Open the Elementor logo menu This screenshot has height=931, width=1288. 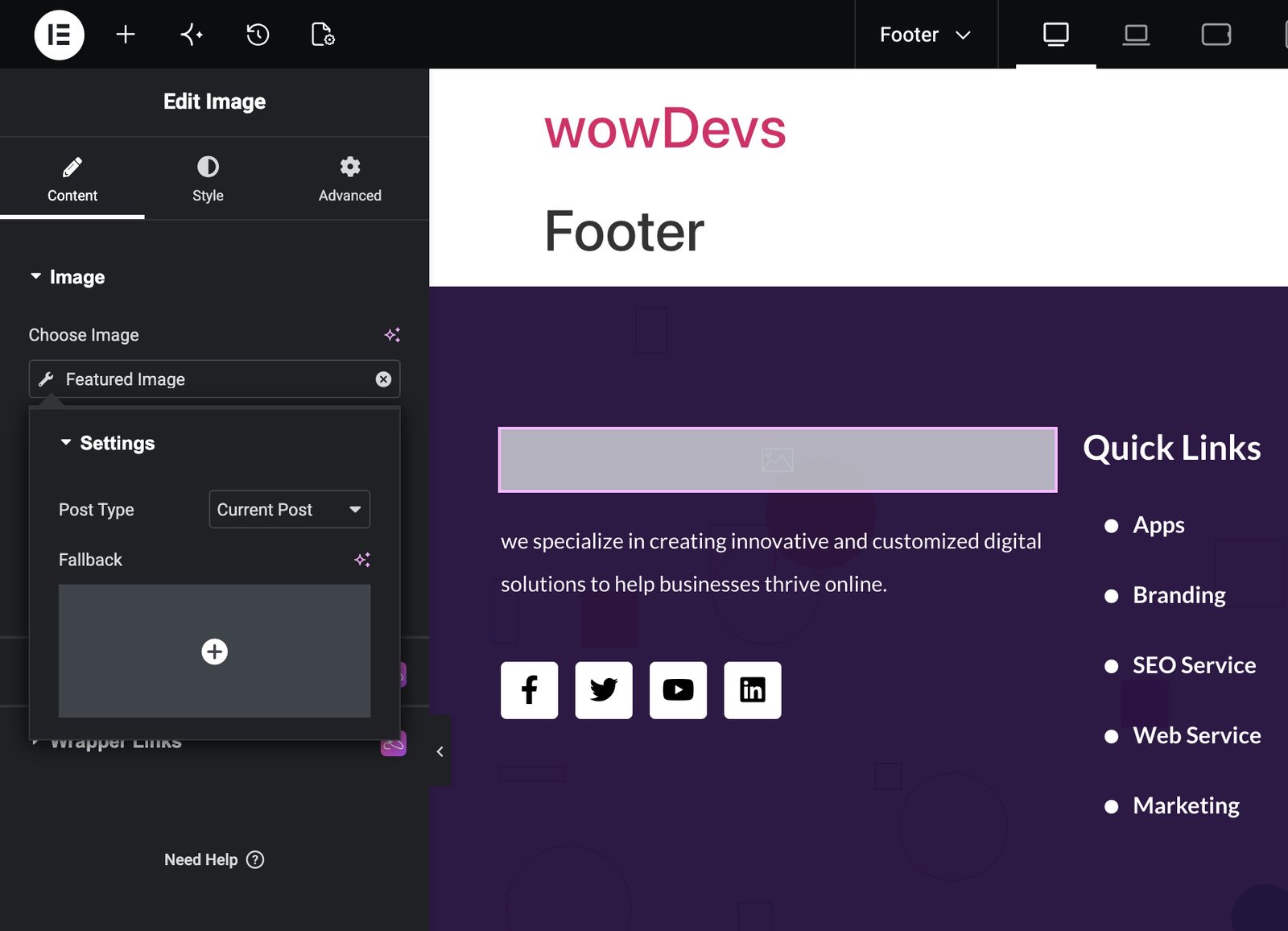pos(59,35)
